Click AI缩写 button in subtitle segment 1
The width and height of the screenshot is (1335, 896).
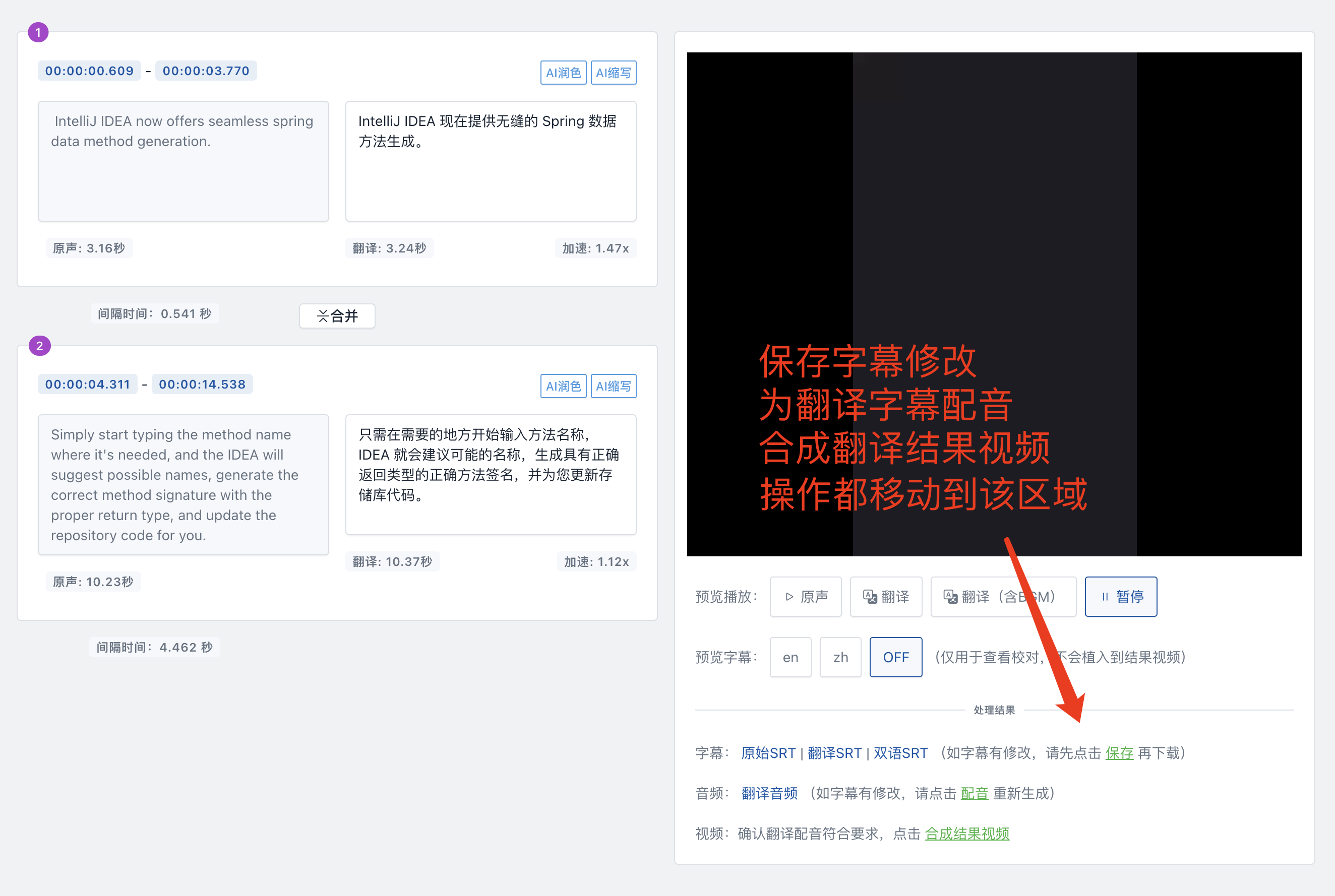[614, 73]
